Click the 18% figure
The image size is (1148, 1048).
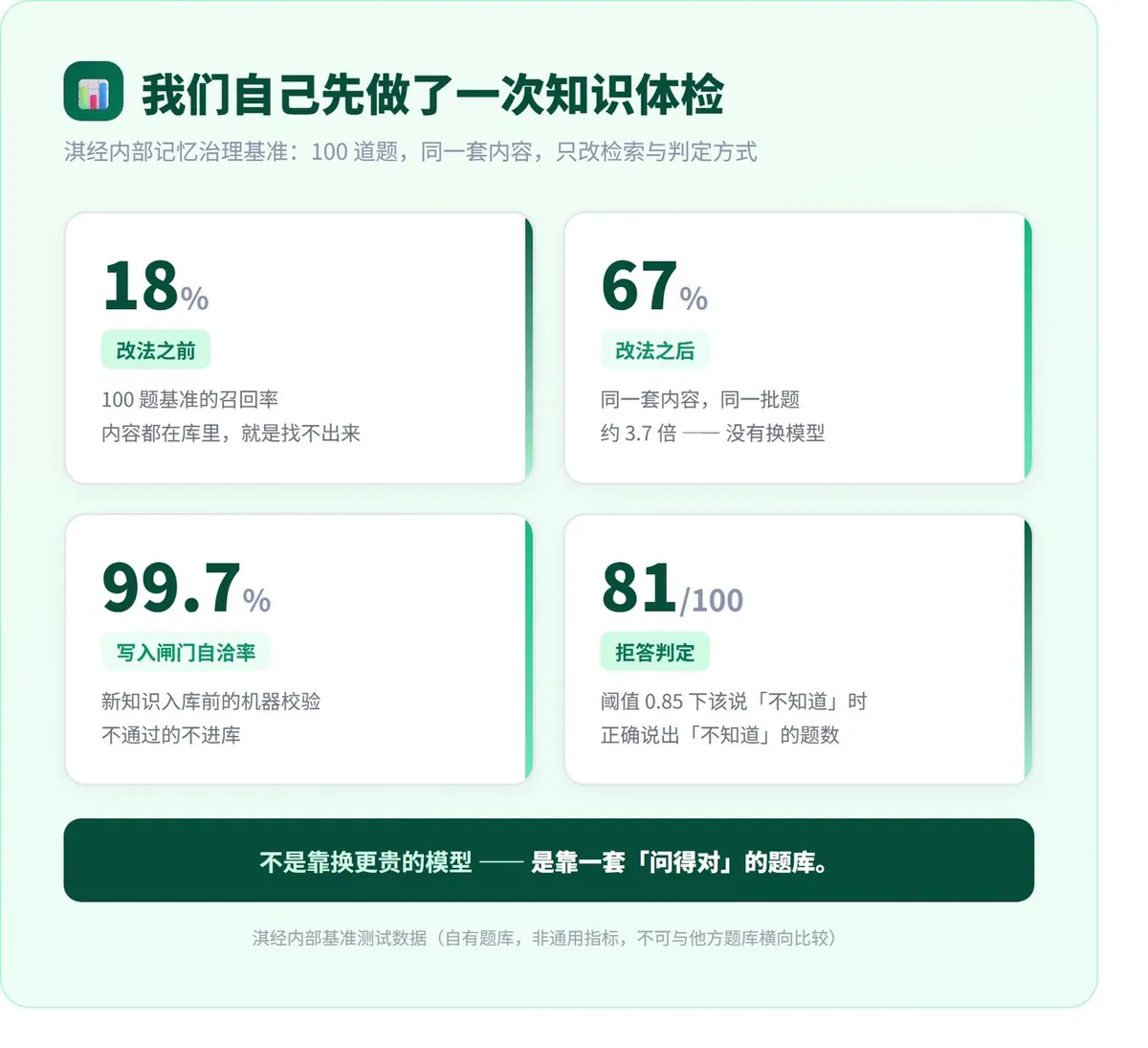(156, 286)
